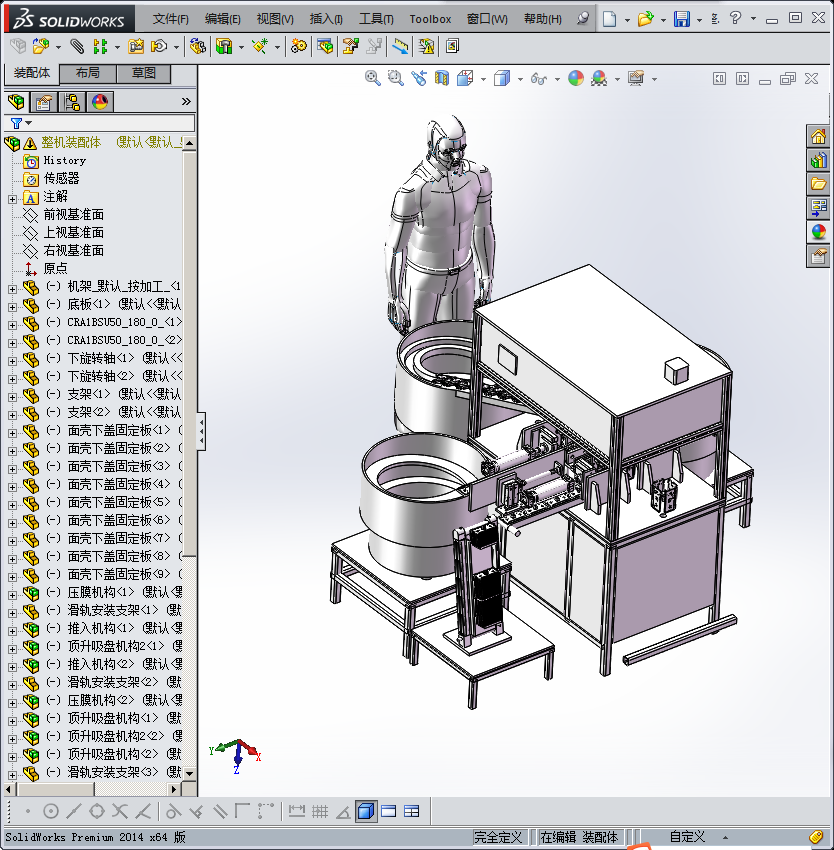Open the ConfigurationManager tab icon
Image resolution: width=834 pixels, height=850 pixels.
(x=71, y=101)
